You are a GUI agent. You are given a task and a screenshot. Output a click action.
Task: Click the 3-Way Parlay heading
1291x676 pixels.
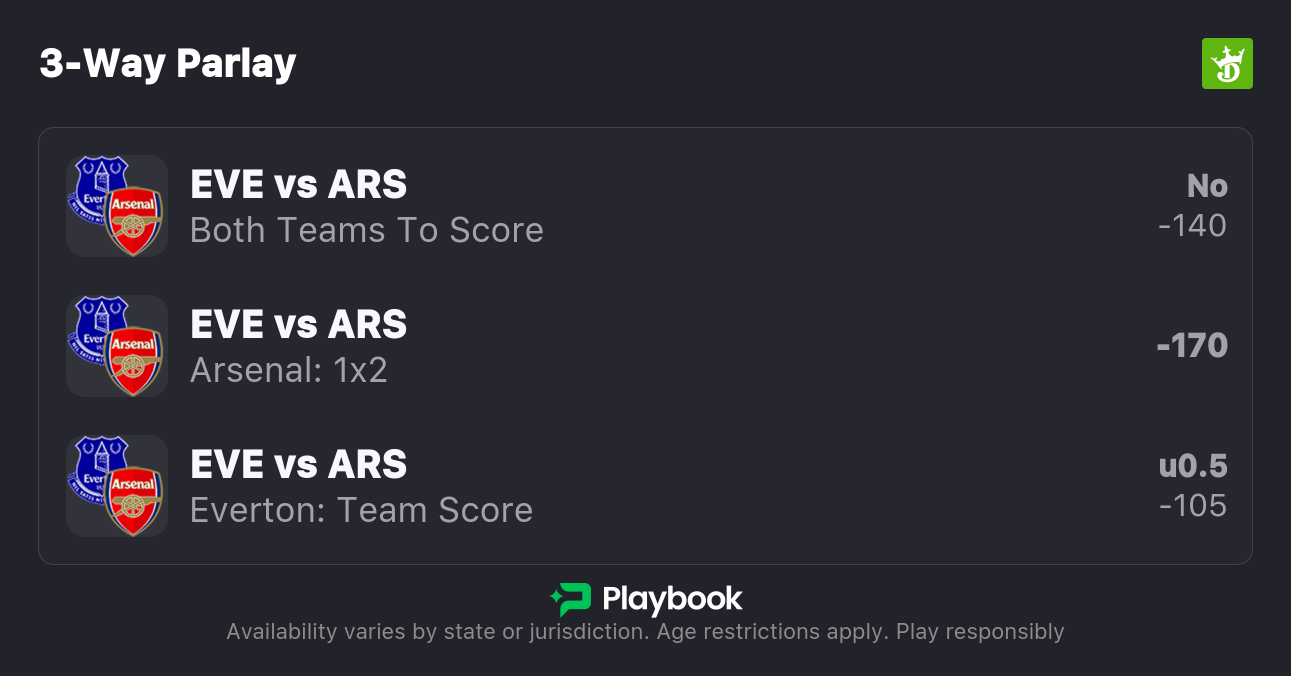click(x=168, y=64)
